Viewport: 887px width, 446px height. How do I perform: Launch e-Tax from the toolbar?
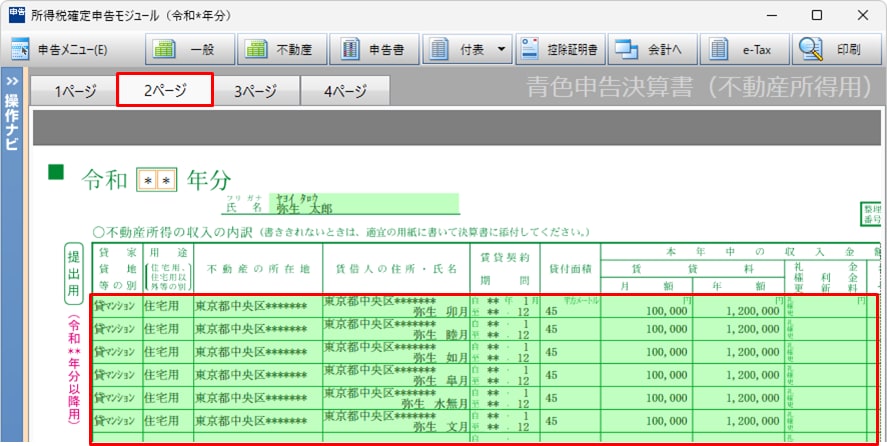(x=745, y=49)
